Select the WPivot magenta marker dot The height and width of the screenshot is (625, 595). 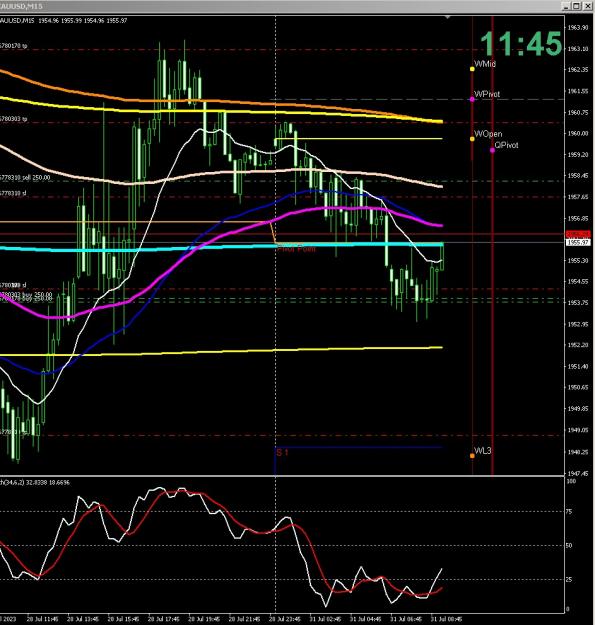472,99
